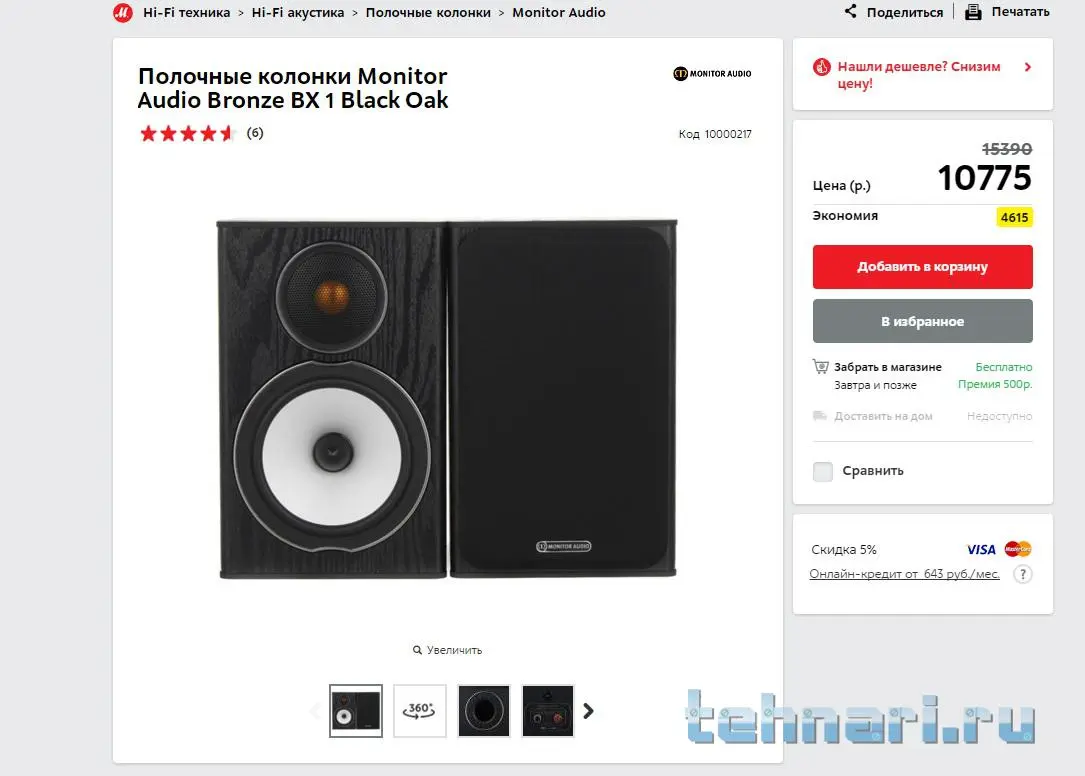Expand the Нашли дешевле chevron arrow
This screenshot has height=776, width=1085.
pyautogui.click(x=1028, y=67)
